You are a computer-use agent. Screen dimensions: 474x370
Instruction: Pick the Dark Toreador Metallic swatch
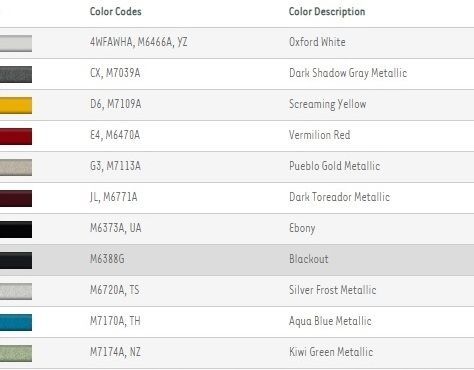(x=16, y=198)
